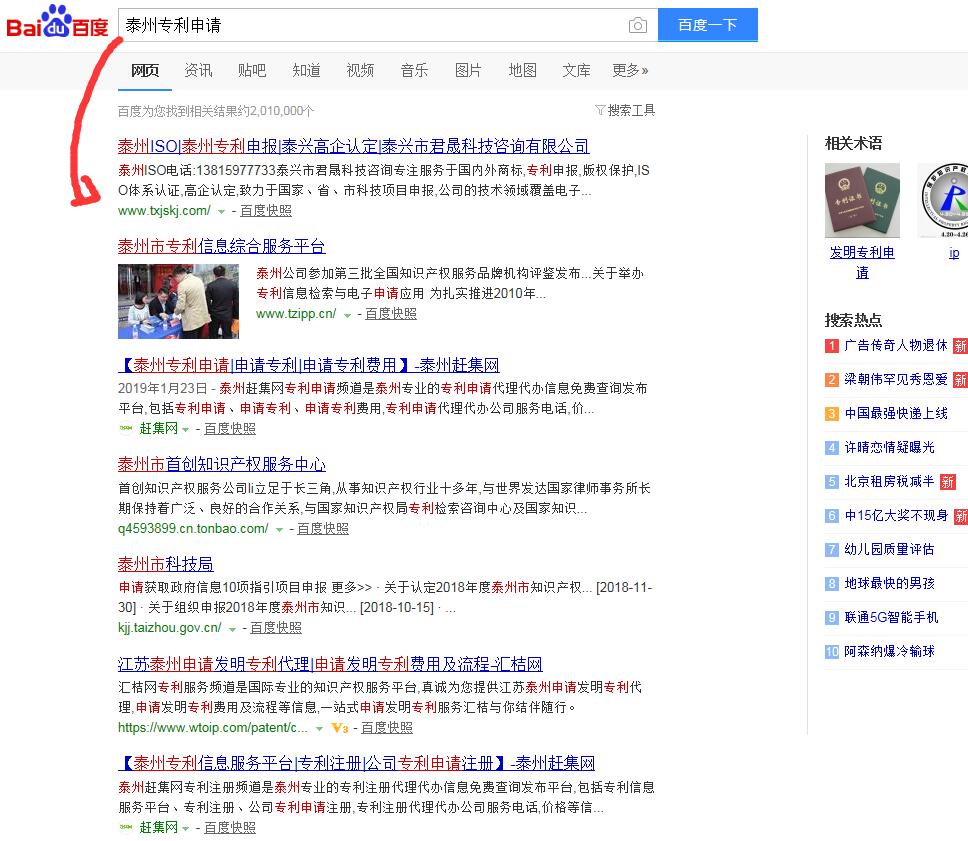Image resolution: width=968 pixels, height=841 pixels.
Task: Open hot search 阿森纳爆冷输球
Action: 889,651
